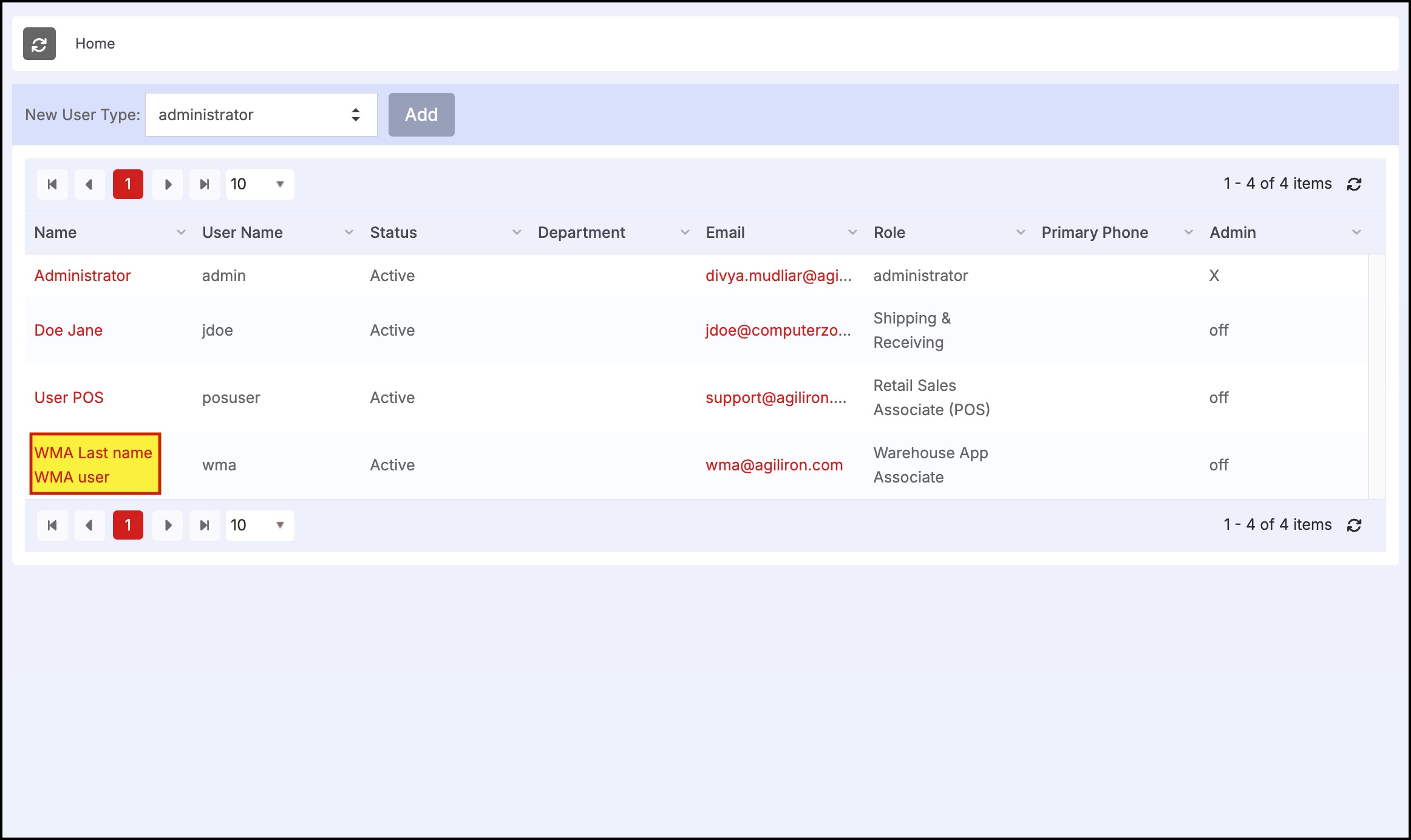Refresh grid using bottom-right reload icon
Viewport: 1411px width, 840px height.
[1354, 526]
